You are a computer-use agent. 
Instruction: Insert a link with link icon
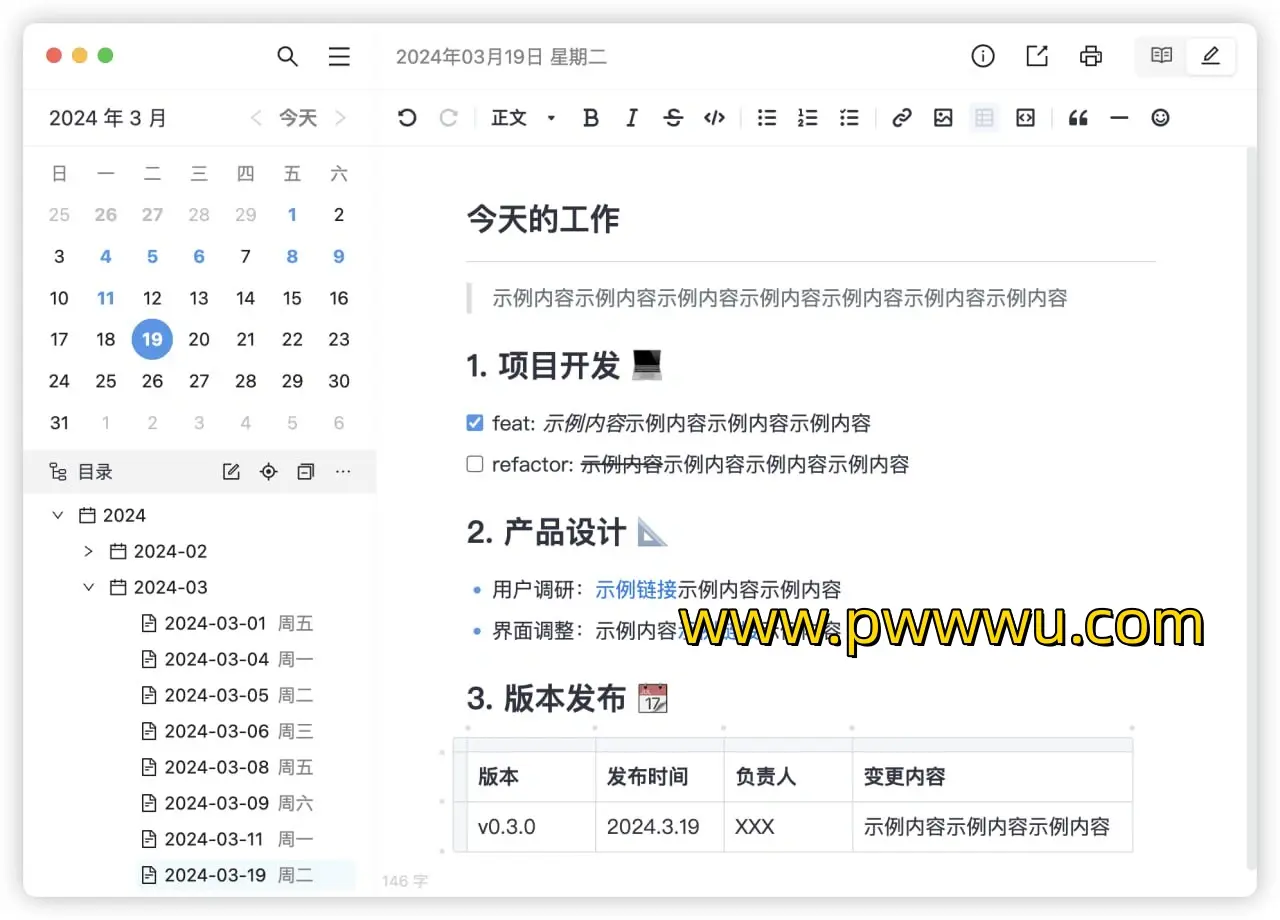point(902,118)
